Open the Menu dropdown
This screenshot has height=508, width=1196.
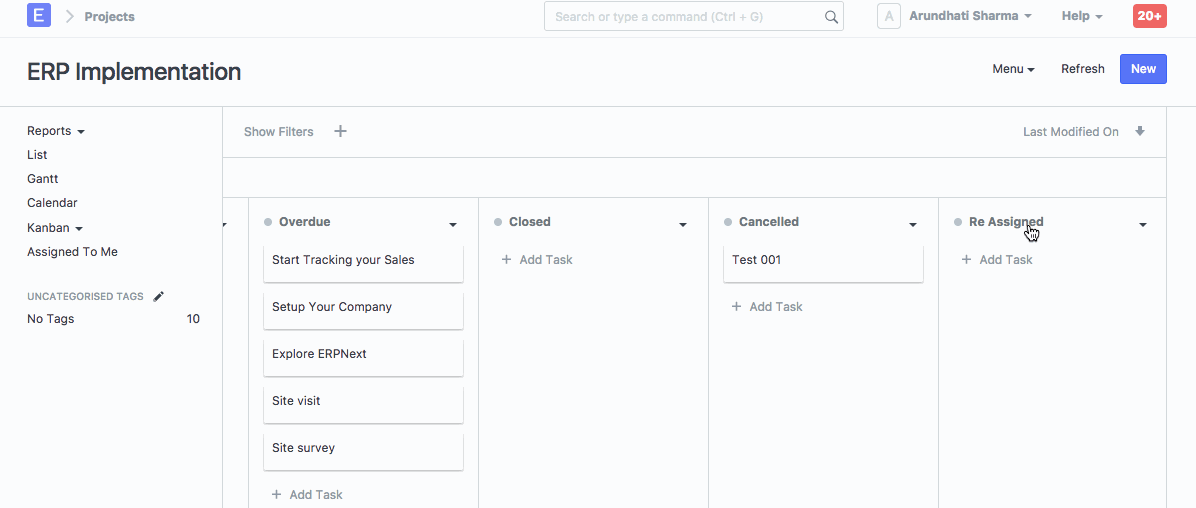point(1013,69)
